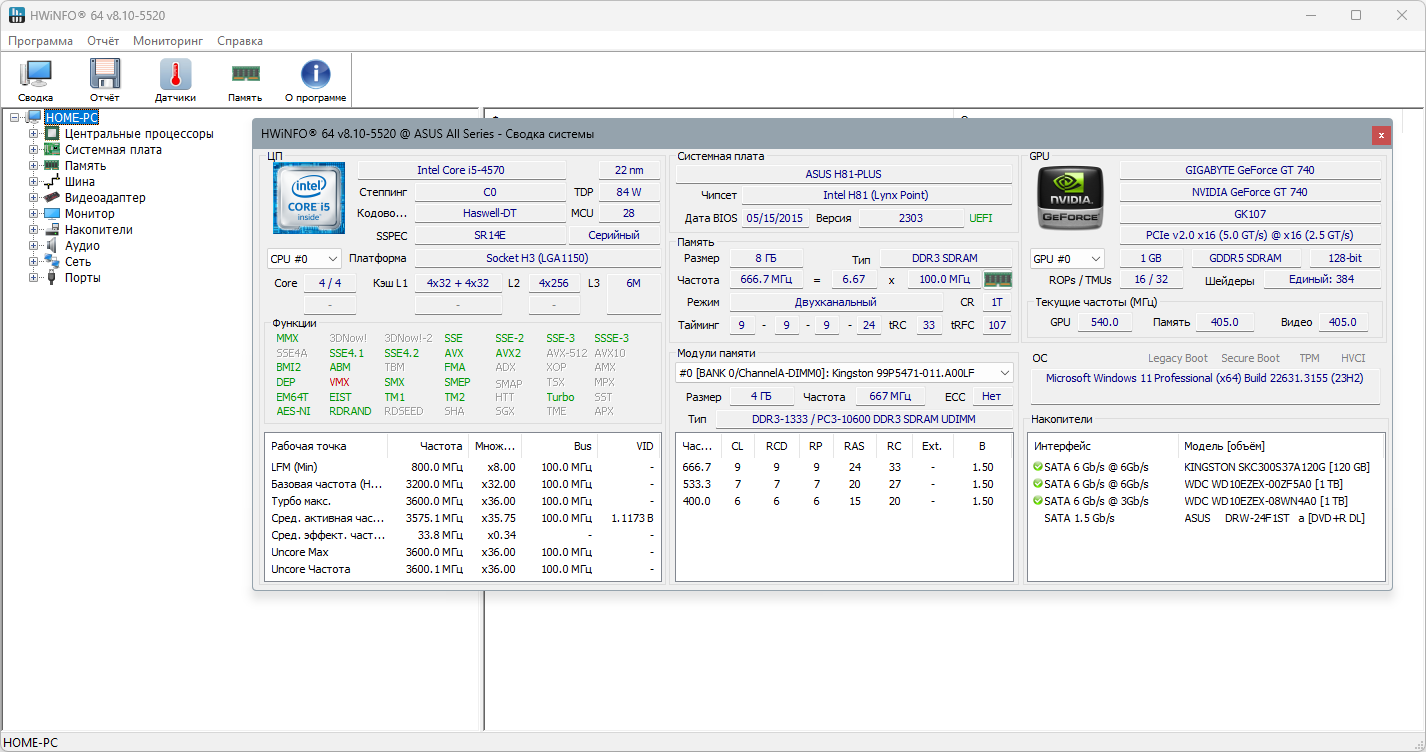Click the KINGSTON SKC300S37A120G drive entry

tap(1276, 467)
